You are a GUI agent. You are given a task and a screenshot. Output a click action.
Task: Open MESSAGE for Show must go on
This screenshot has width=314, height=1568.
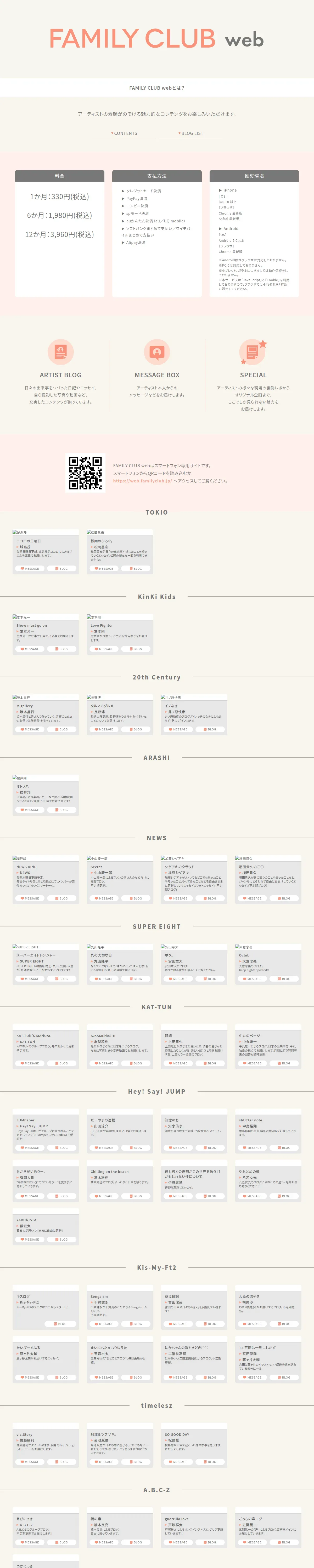tap(30, 649)
